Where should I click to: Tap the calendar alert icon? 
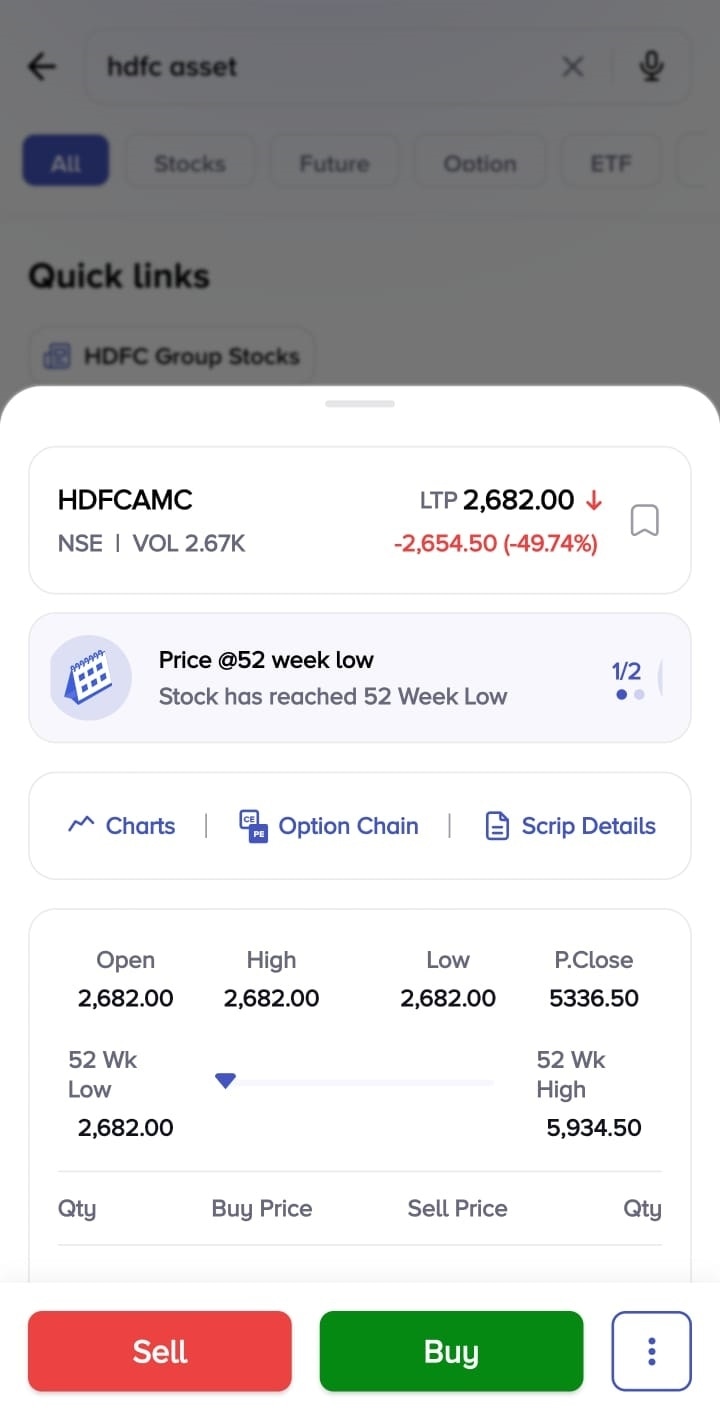click(x=91, y=677)
